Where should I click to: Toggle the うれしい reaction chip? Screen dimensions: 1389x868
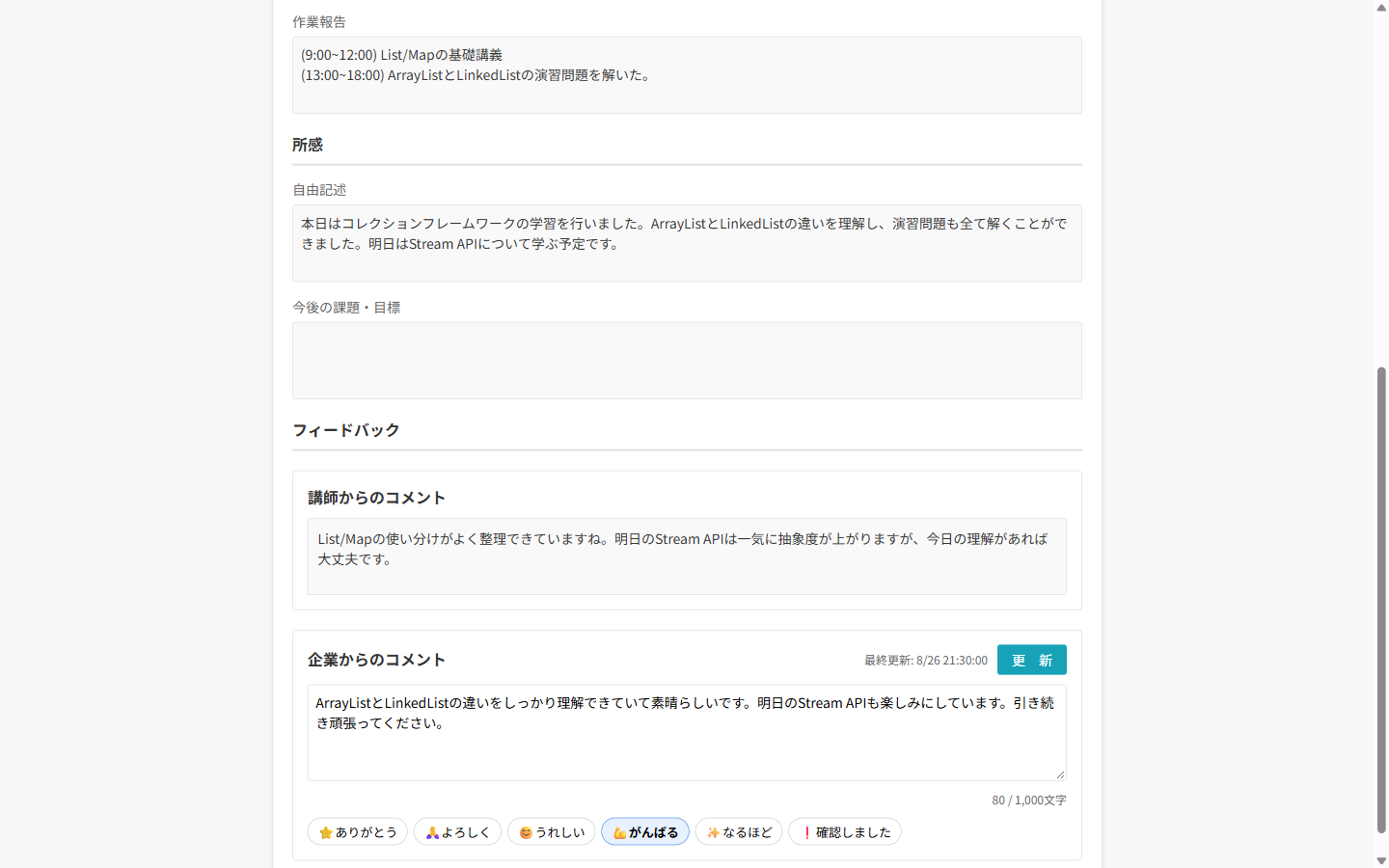tap(552, 832)
